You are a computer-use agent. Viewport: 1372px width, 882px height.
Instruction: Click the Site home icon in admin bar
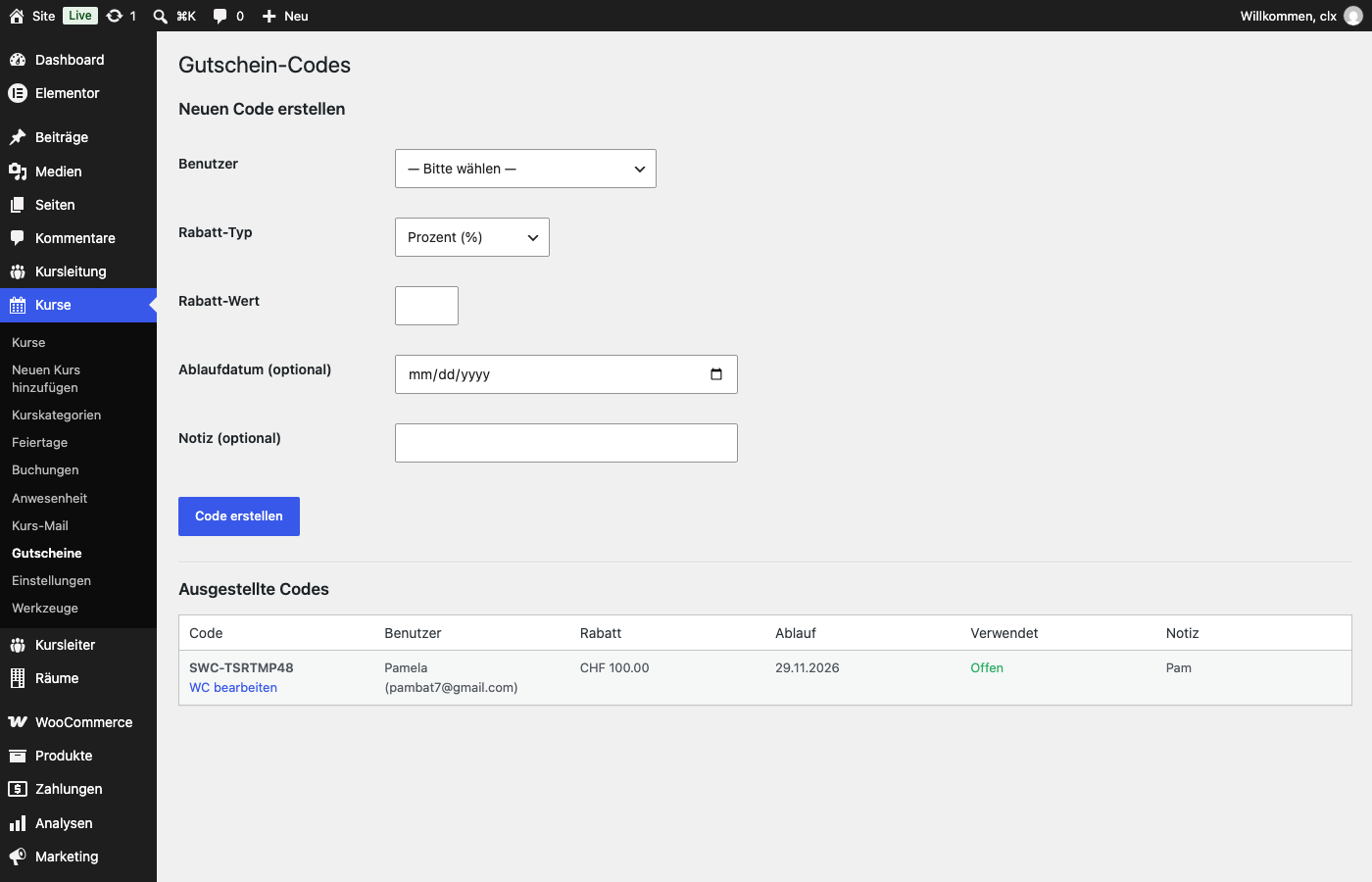[x=17, y=16]
